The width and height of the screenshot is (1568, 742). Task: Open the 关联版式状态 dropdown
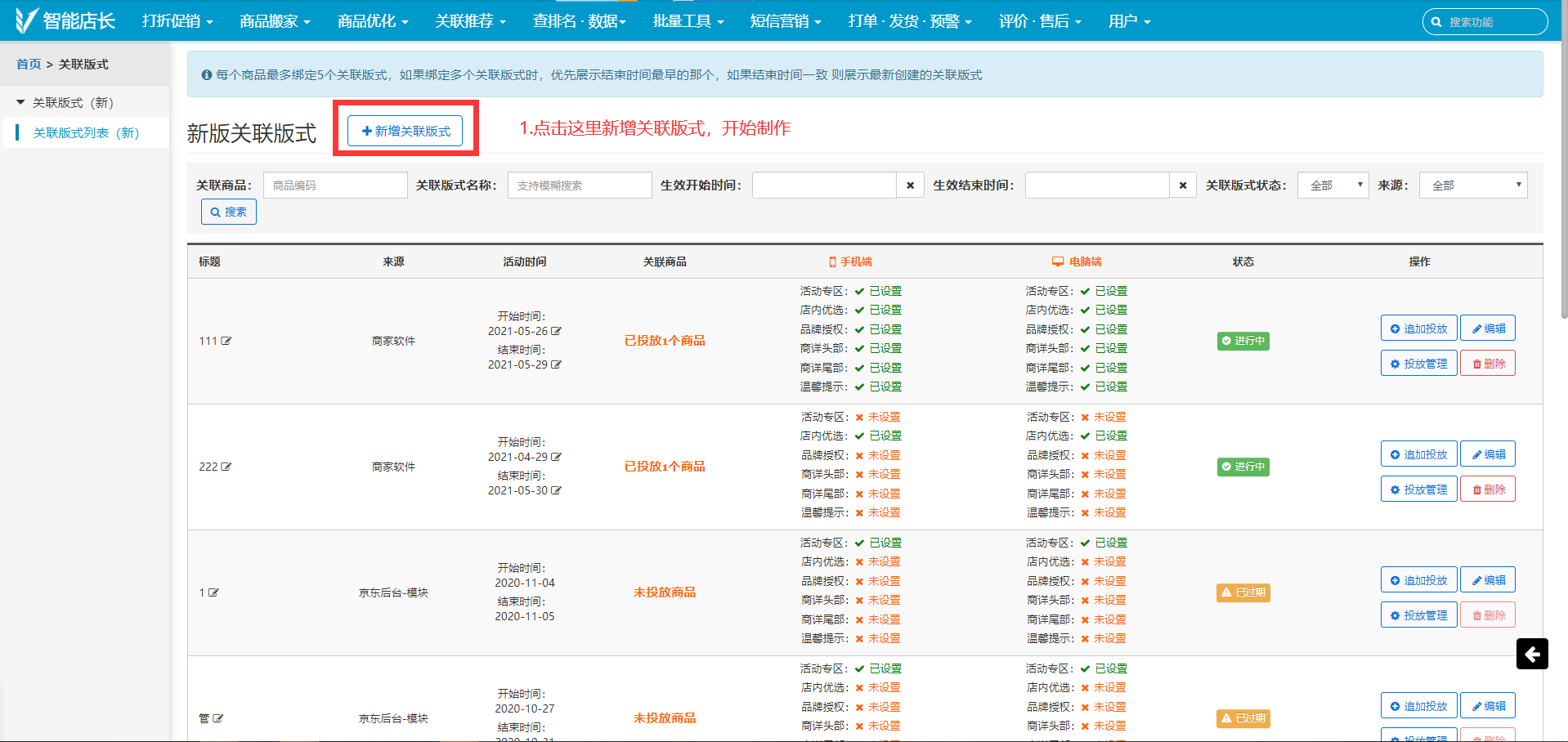(x=1333, y=185)
